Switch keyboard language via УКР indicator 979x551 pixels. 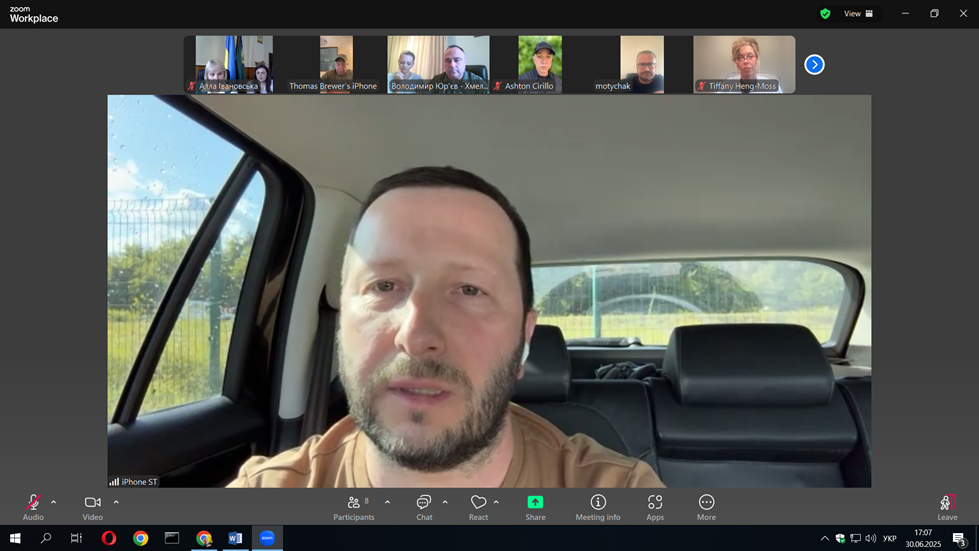tap(889, 539)
